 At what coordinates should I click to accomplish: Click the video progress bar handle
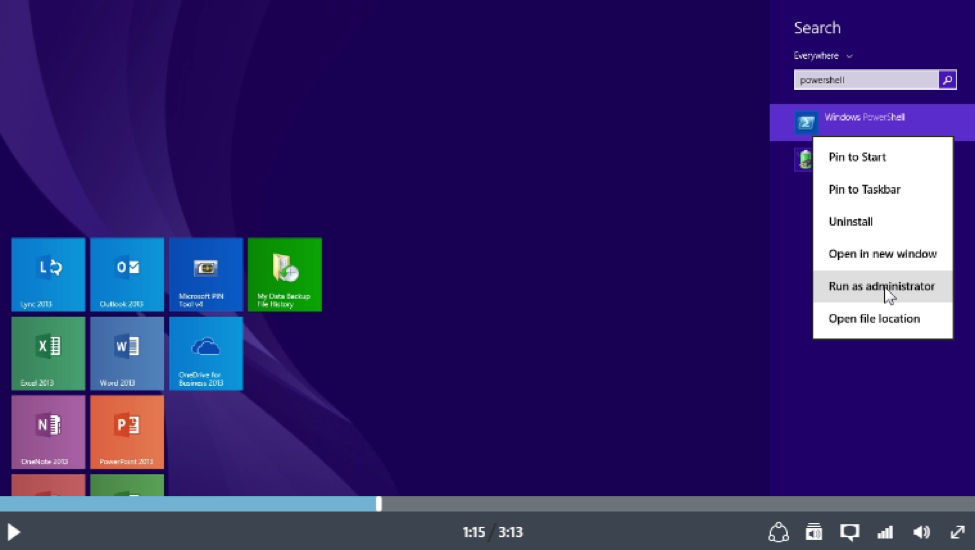(379, 503)
